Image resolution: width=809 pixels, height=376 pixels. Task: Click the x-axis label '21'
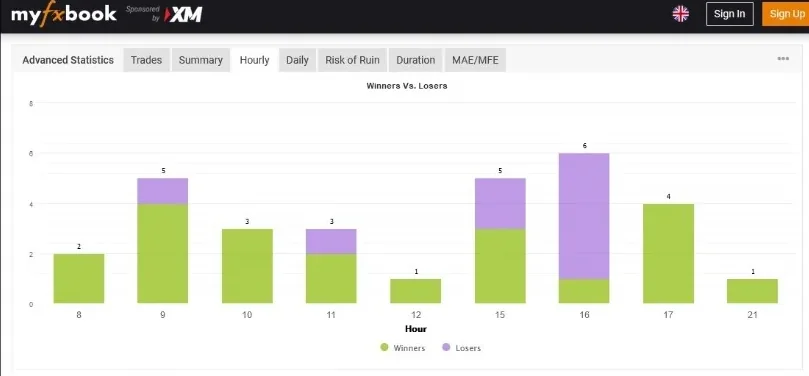(x=752, y=315)
